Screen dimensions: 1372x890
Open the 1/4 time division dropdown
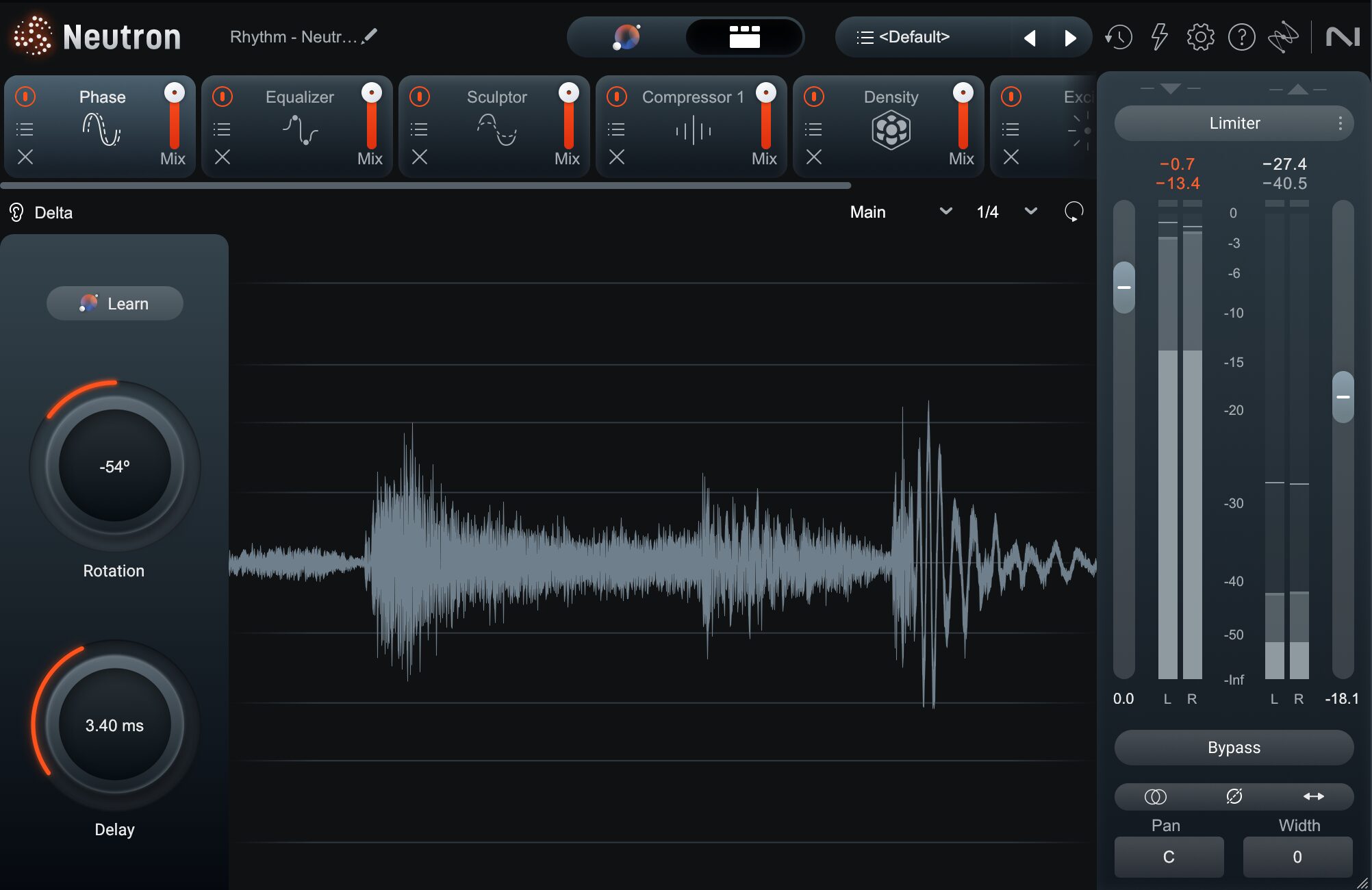1006,212
